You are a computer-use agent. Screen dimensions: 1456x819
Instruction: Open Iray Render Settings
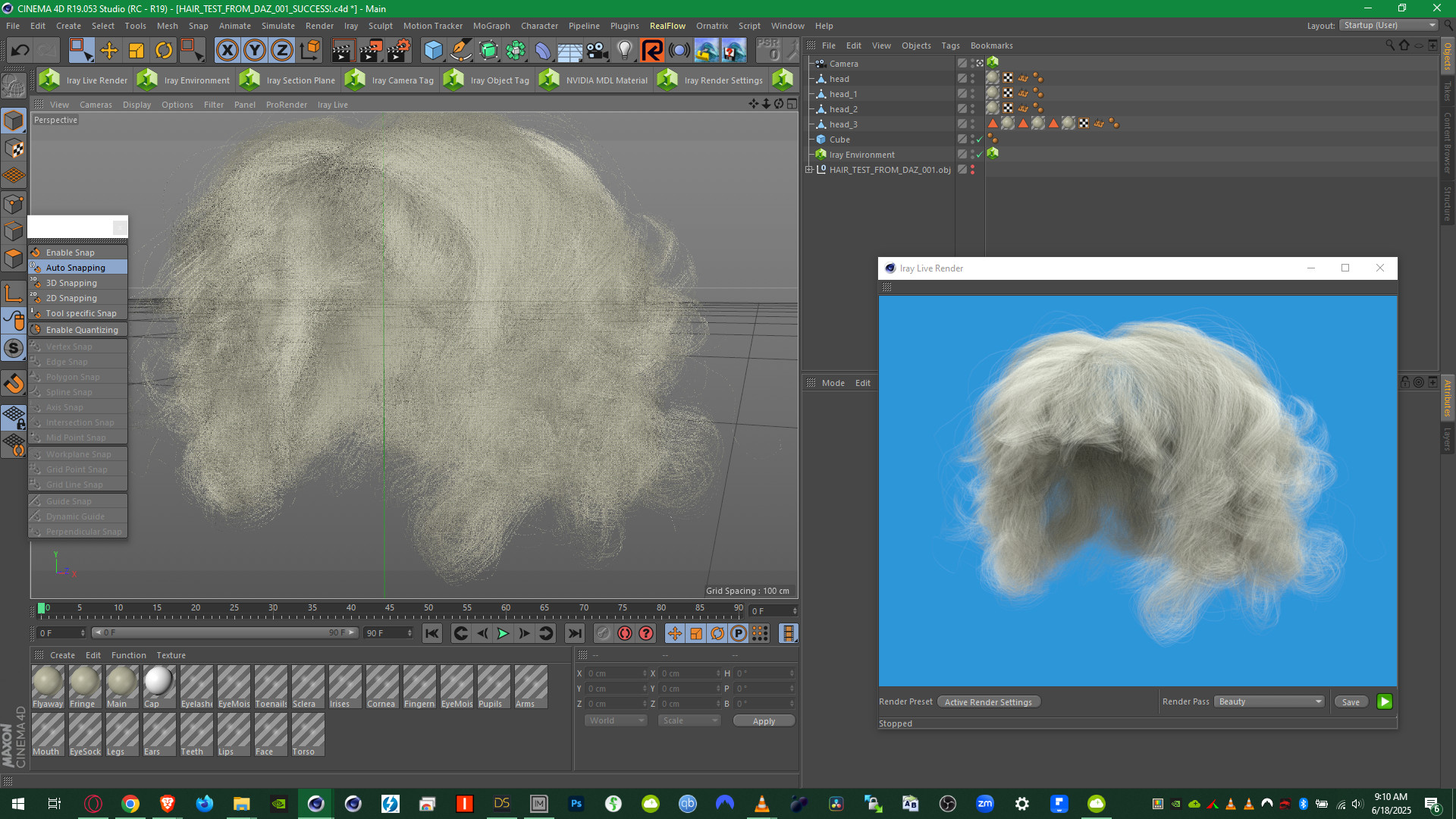pyautogui.click(x=711, y=80)
